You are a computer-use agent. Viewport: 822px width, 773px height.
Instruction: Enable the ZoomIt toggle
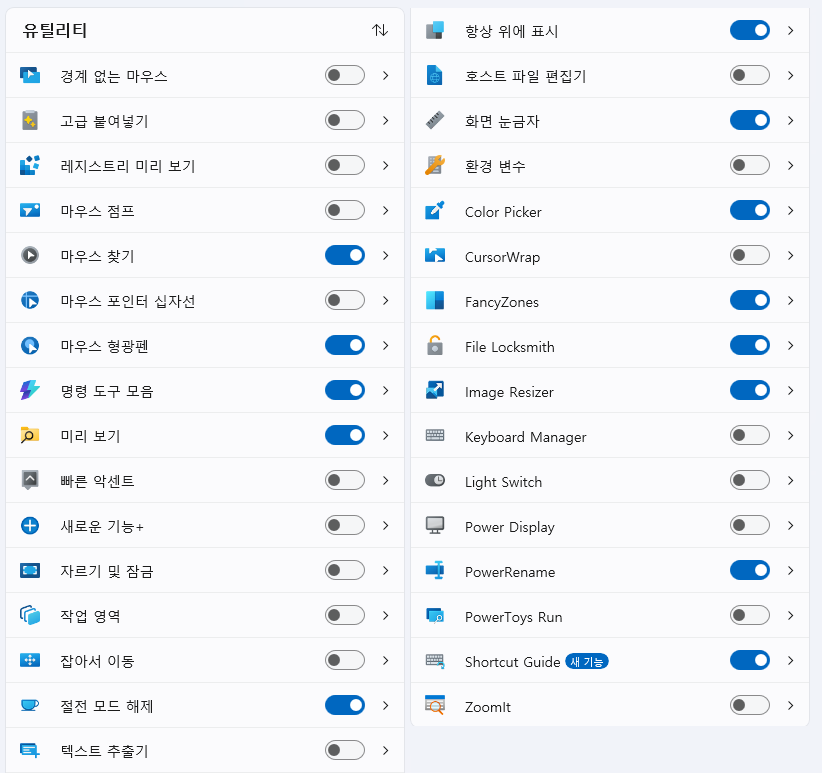click(750, 705)
